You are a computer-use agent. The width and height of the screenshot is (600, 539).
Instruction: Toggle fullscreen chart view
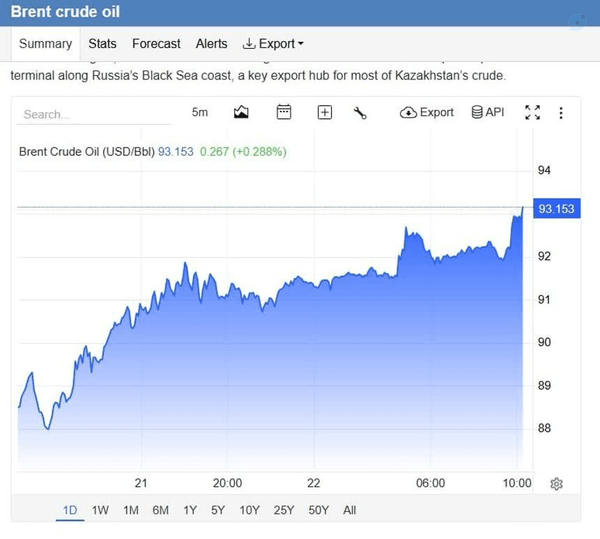point(532,112)
